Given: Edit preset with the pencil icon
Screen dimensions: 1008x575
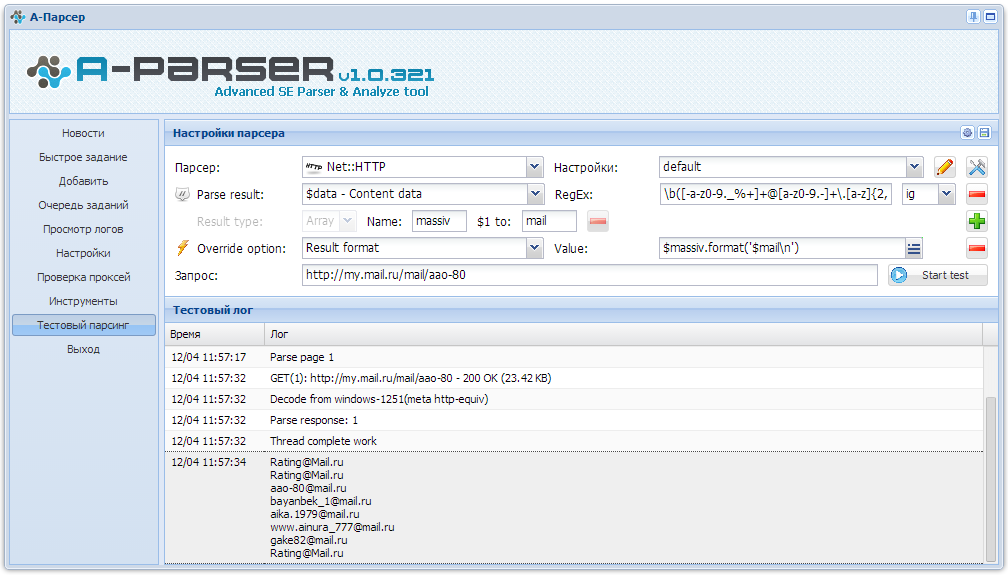Looking at the screenshot, I should [x=944, y=167].
